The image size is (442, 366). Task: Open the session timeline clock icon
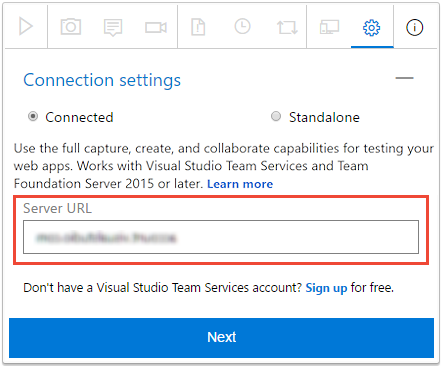(242, 26)
